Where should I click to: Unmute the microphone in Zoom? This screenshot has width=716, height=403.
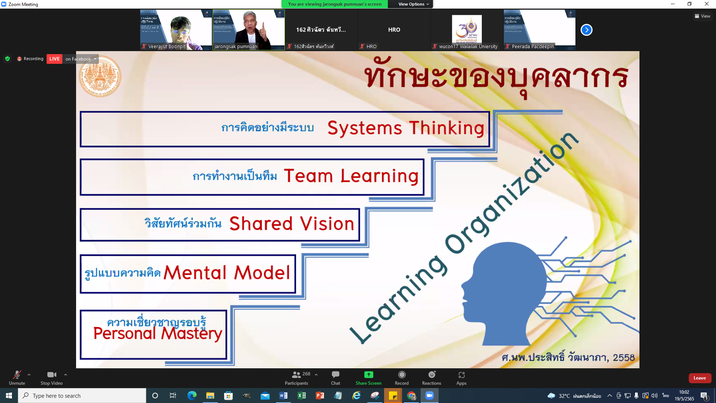coord(17,377)
